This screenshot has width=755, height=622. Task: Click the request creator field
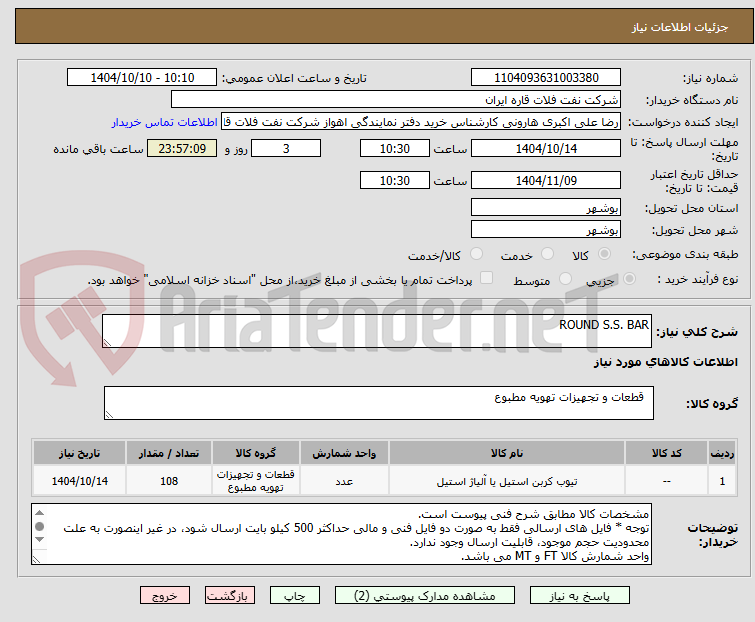pos(420,122)
